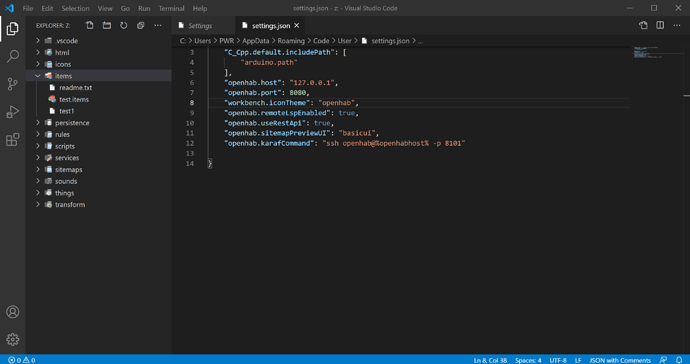Open the Go menu
690x364 pixels.
click(125, 8)
